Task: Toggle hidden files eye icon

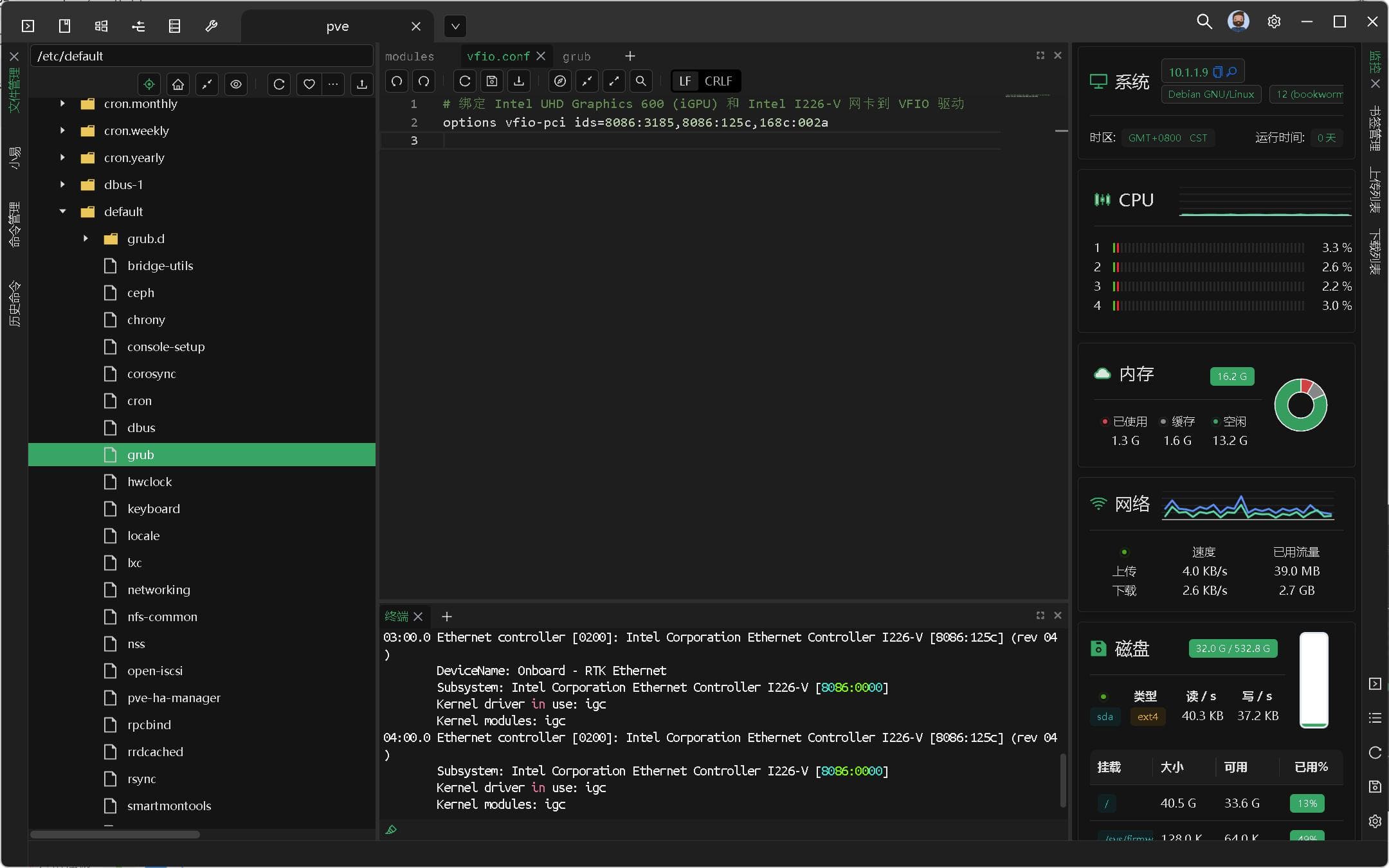Action: pos(236,84)
